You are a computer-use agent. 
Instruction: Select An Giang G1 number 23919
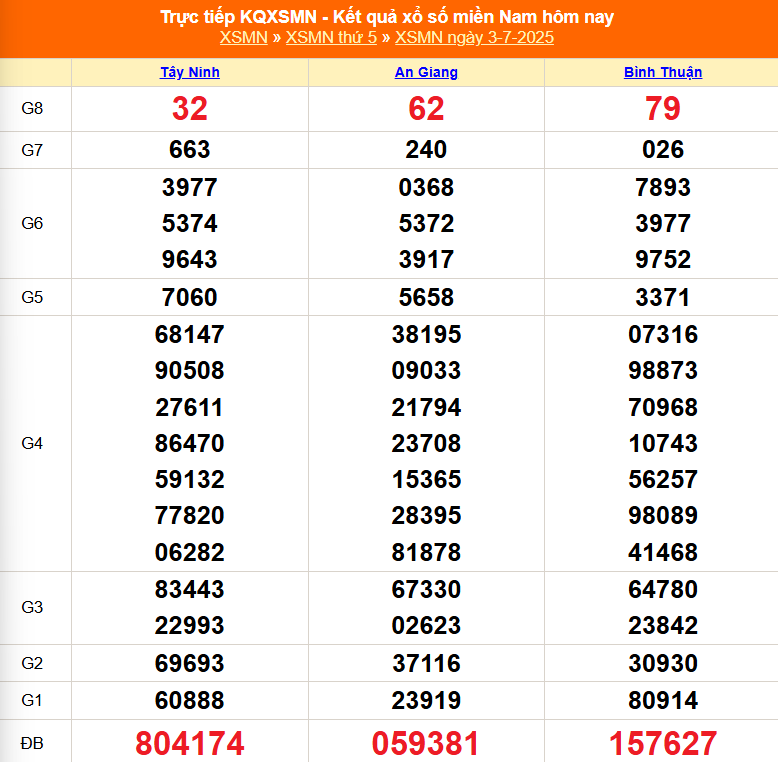(x=426, y=700)
